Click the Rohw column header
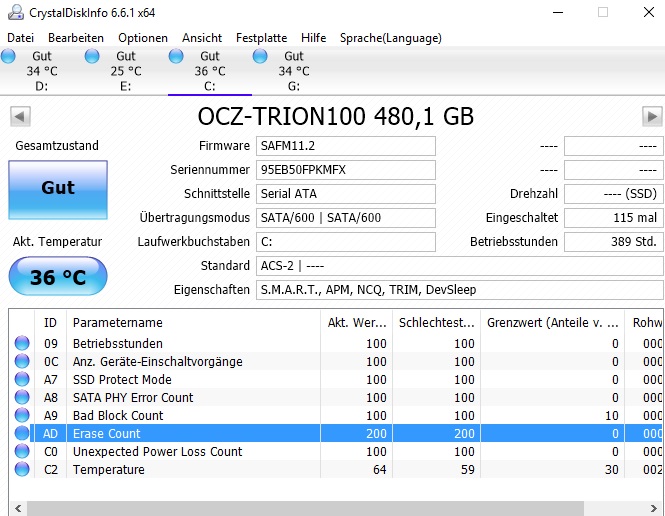The height and width of the screenshot is (516, 665). pyautogui.click(x=644, y=323)
